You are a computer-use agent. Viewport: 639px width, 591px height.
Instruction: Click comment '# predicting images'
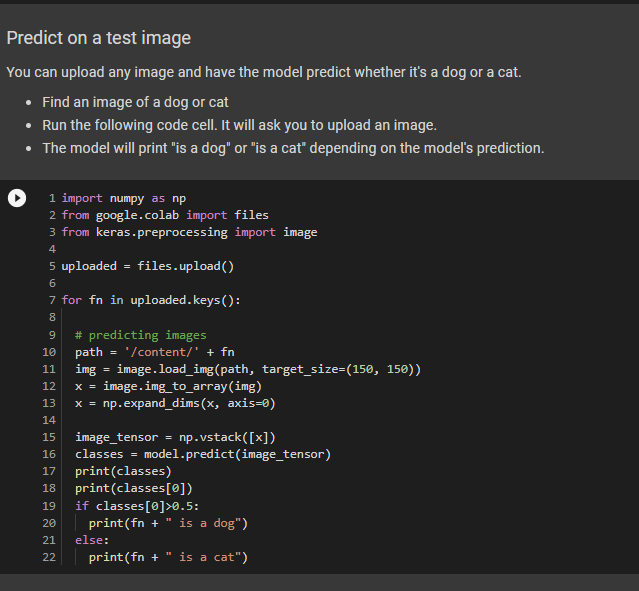point(141,335)
